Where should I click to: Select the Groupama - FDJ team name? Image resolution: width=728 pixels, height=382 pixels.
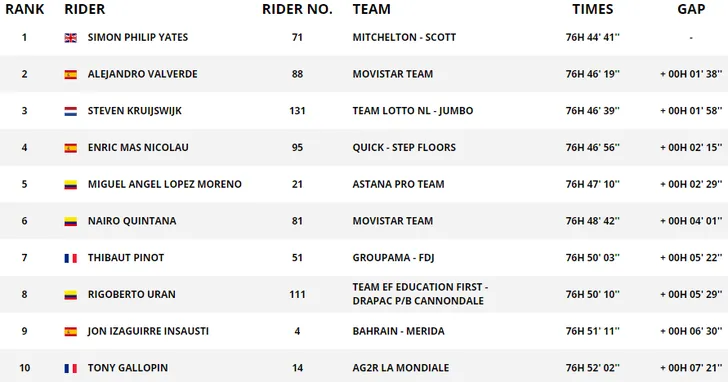(x=393, y=258)
